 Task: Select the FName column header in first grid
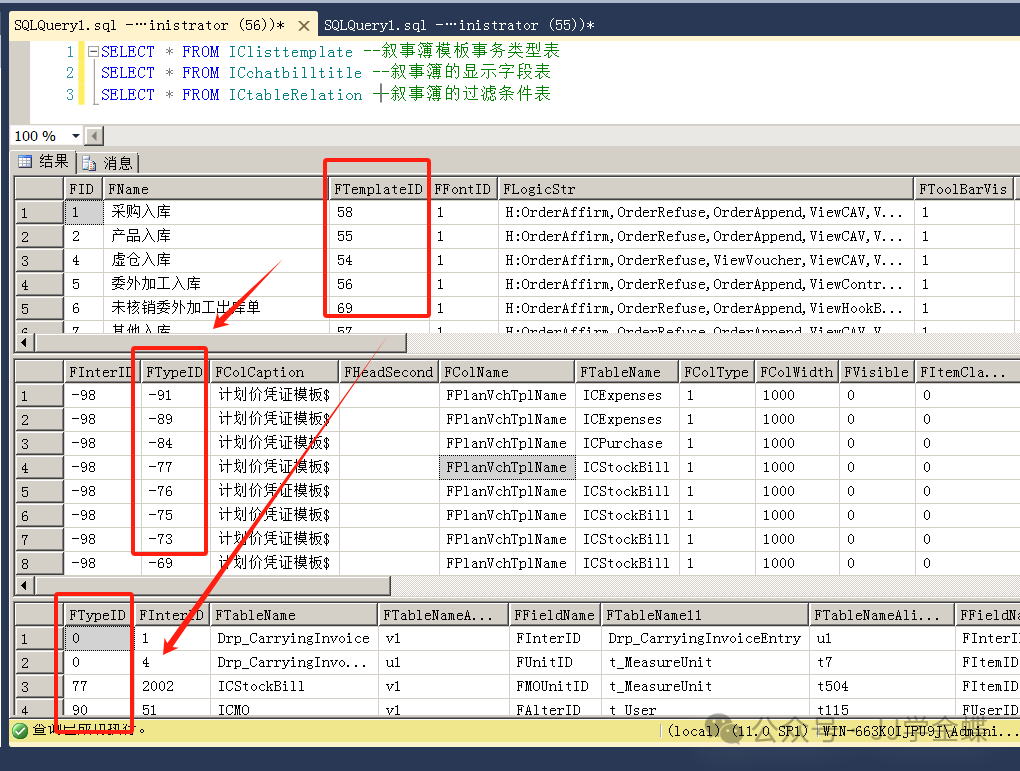(215, 188)
